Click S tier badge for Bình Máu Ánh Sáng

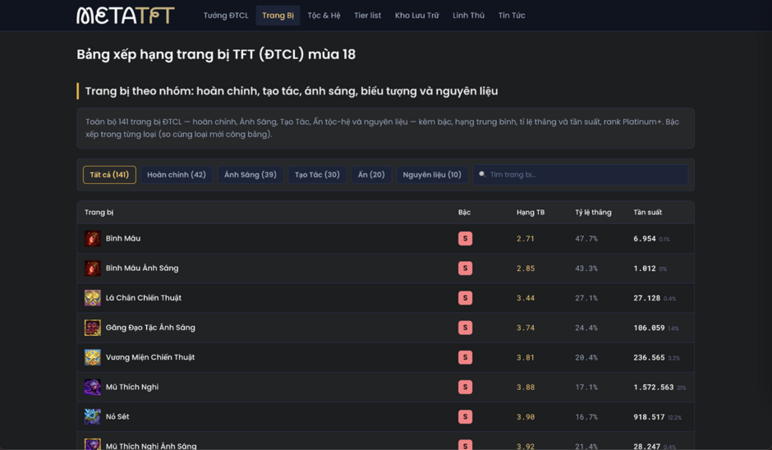click(465, 268)
